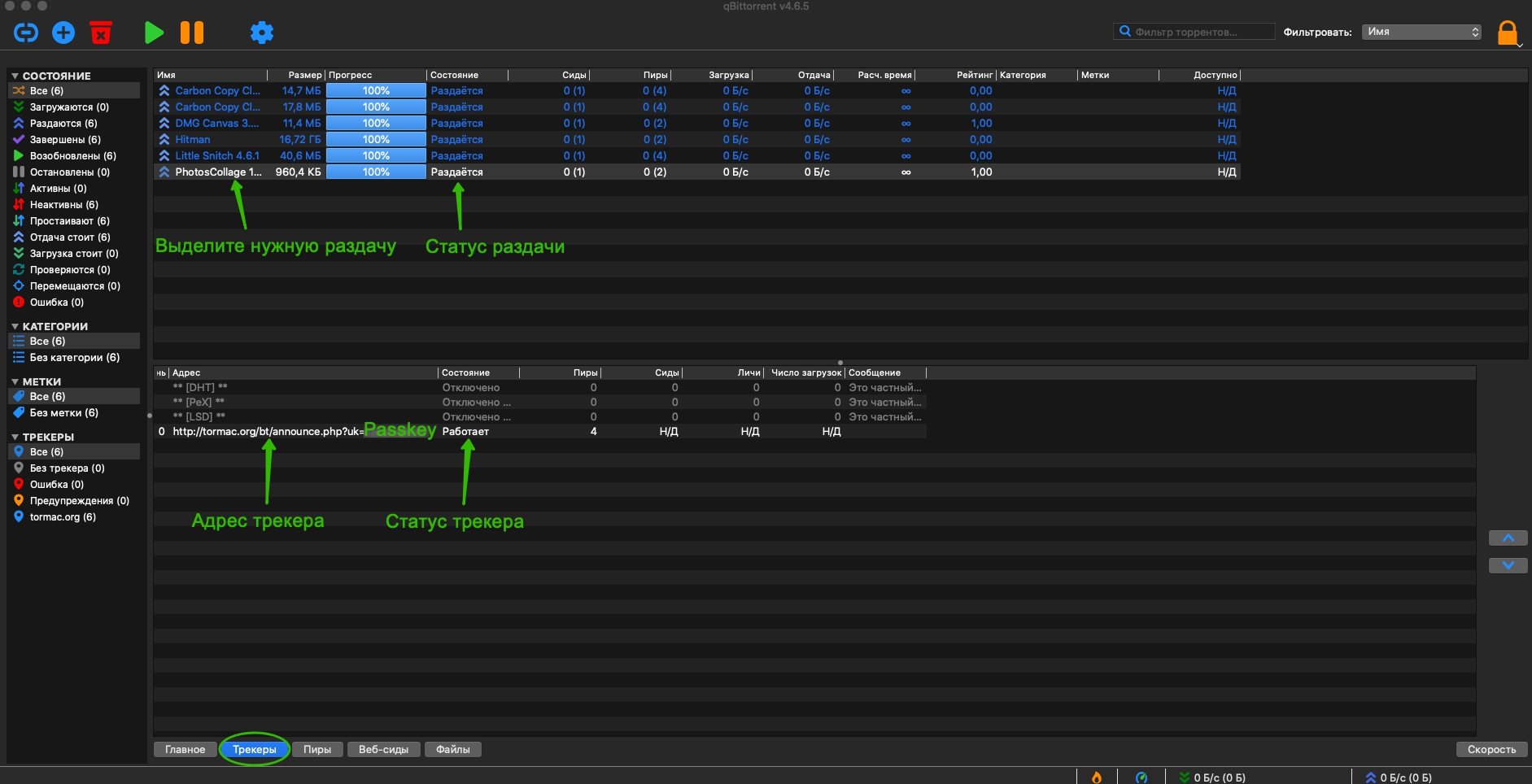The height and width of the screenshot is (784, 1532).
Task: Open the Имя filter dropdown
Action: [x=1421, y=32]
